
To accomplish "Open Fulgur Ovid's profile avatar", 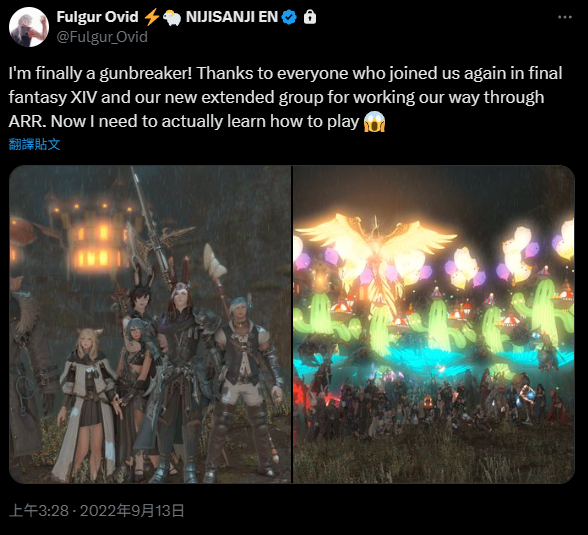I will 29,27.
